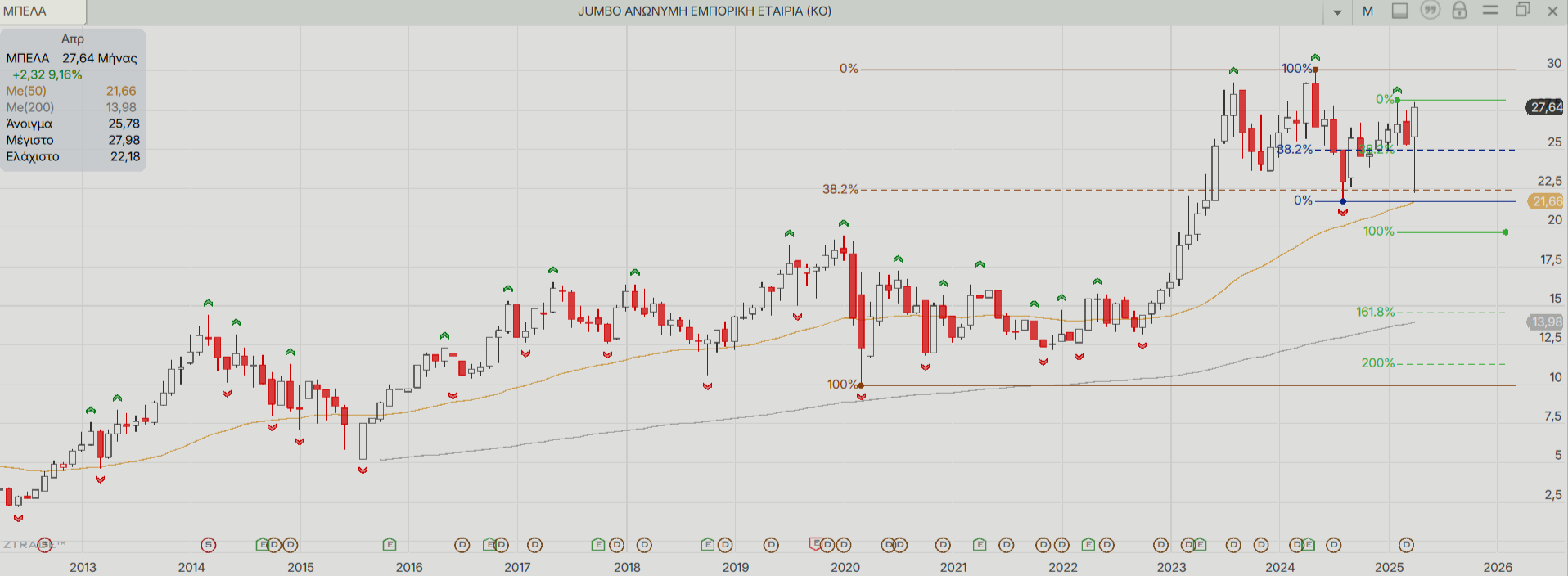Image resolution: width=1568 pixels, height=576 pixels.
Task: Click the D dividend marker in 2025
Action: pos(1406,545)
